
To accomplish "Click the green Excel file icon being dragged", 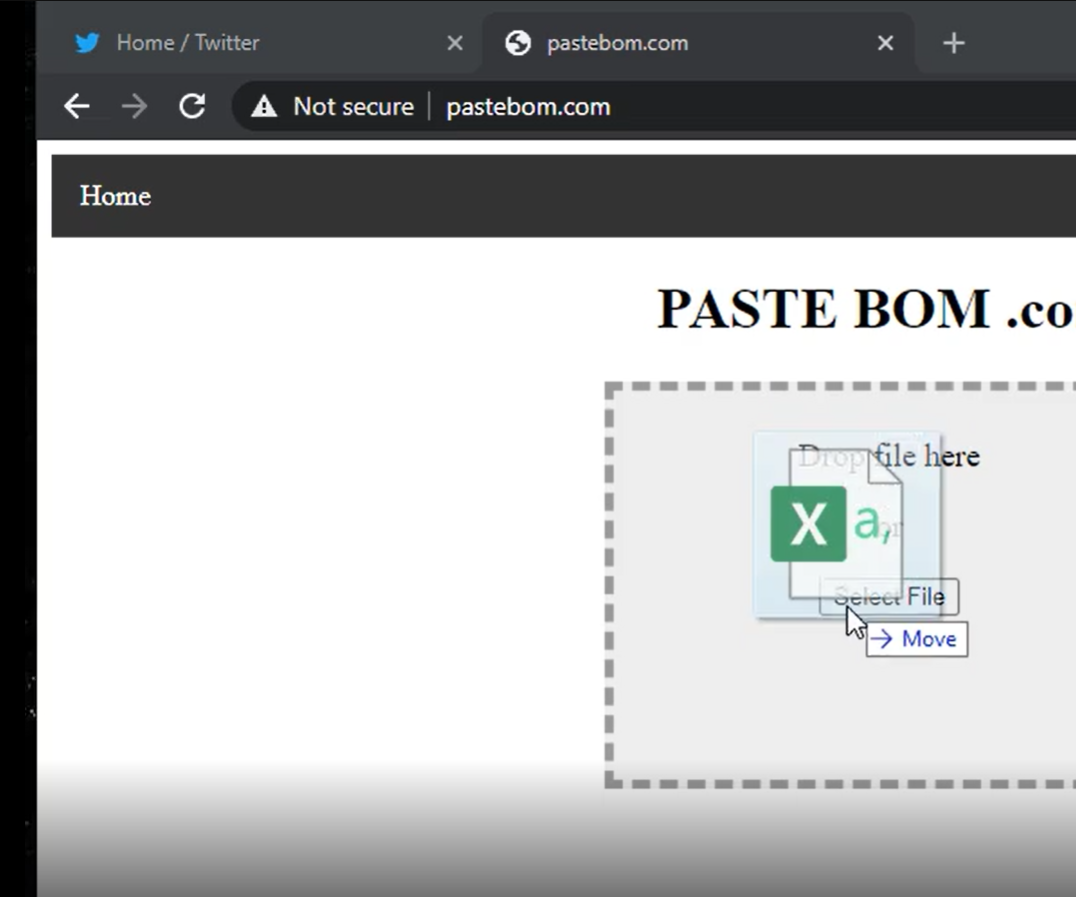I will [807, 521].
